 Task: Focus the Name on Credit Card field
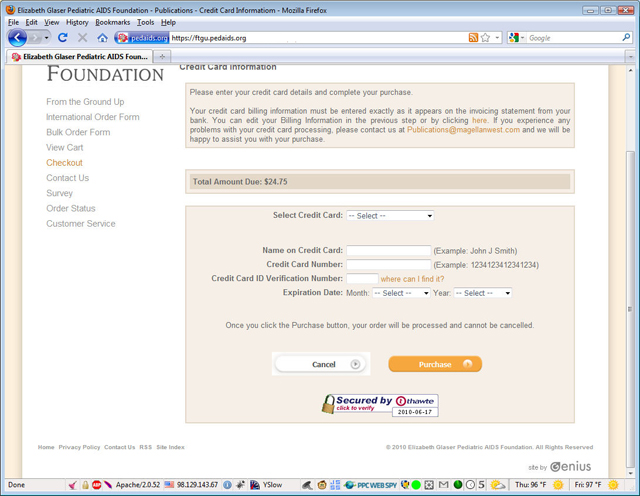point(389,251)
